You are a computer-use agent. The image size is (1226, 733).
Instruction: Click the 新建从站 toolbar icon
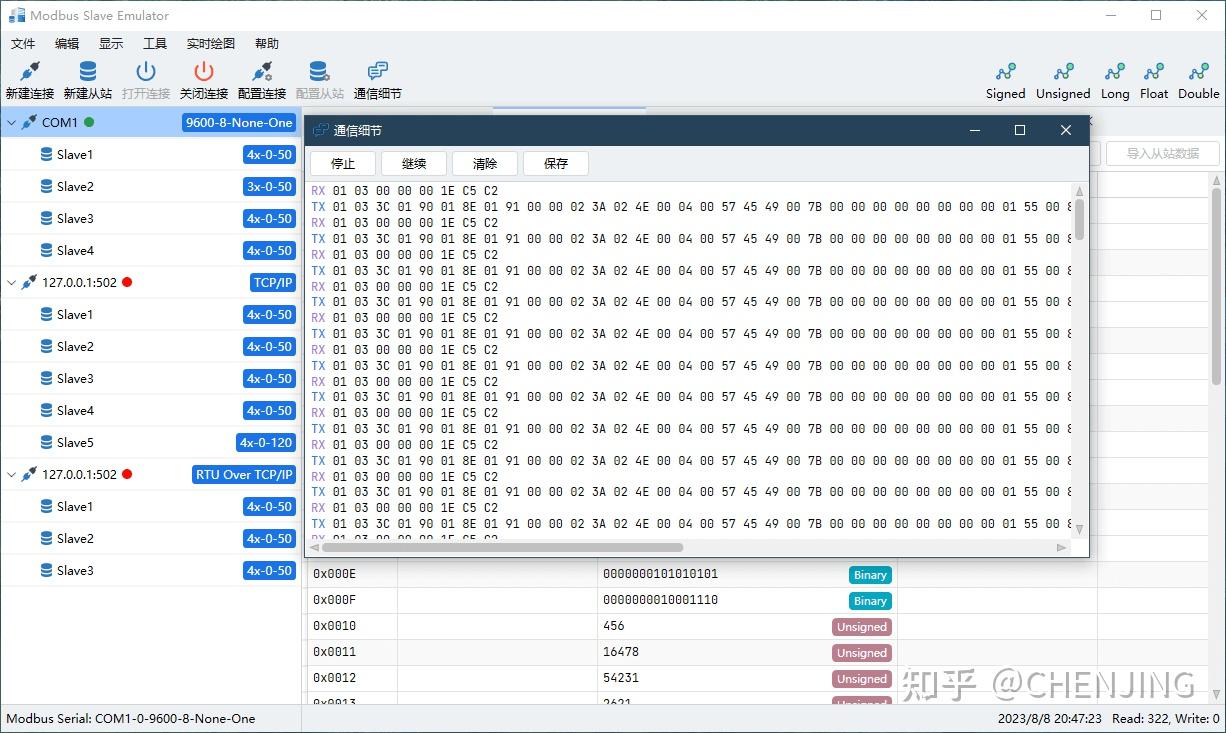(87, 78)
